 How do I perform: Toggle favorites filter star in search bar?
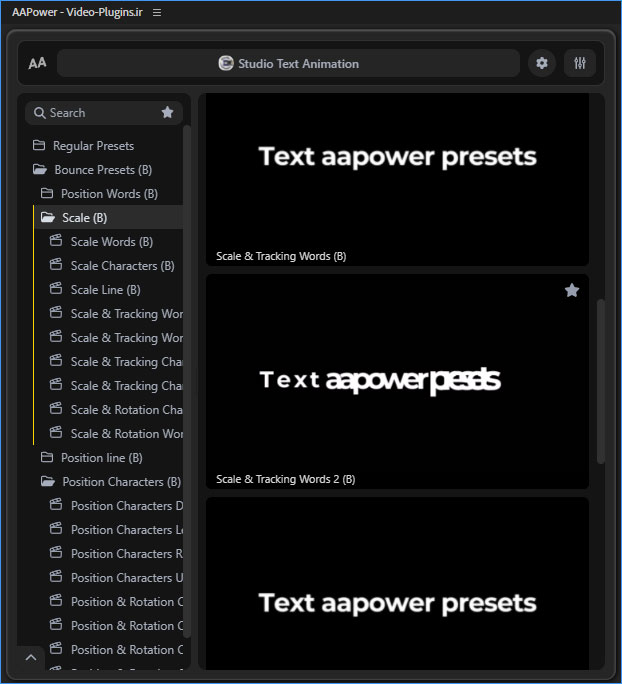167,113
